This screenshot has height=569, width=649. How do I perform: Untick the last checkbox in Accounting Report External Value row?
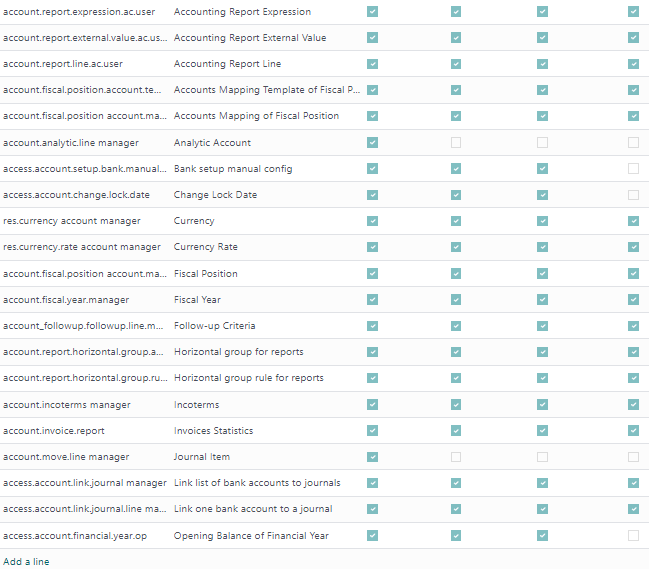[633, 38]
